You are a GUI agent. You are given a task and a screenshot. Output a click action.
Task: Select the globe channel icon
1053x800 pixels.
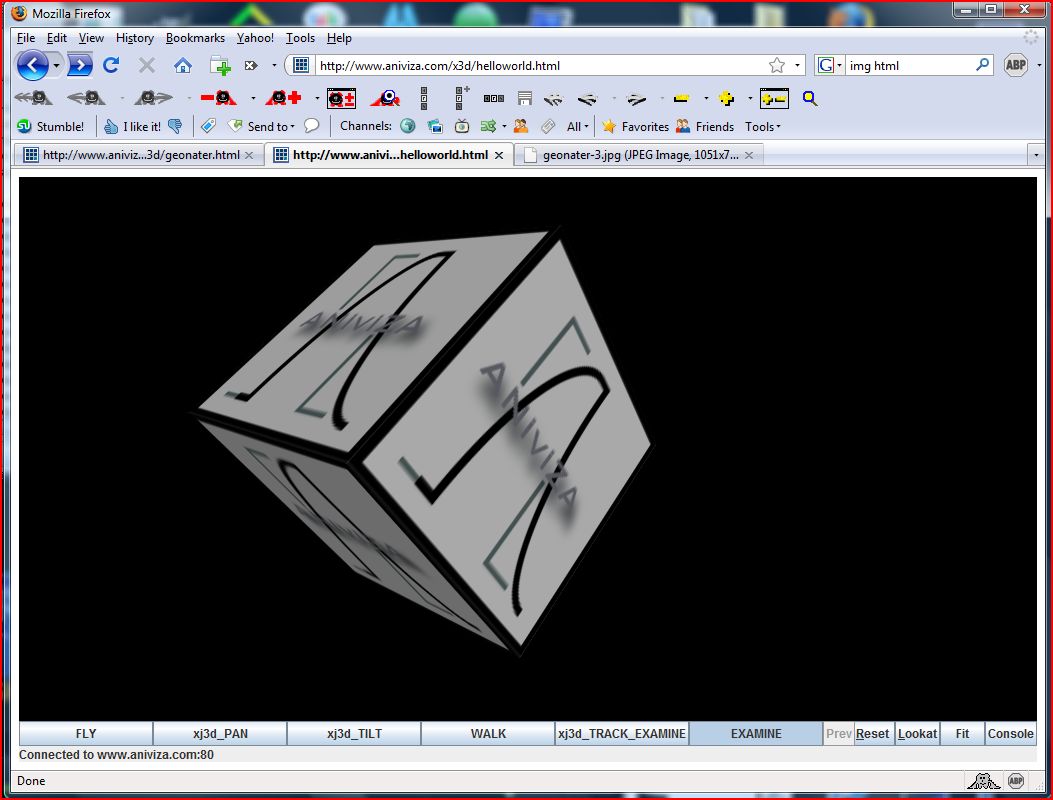[x=407, y=126]
